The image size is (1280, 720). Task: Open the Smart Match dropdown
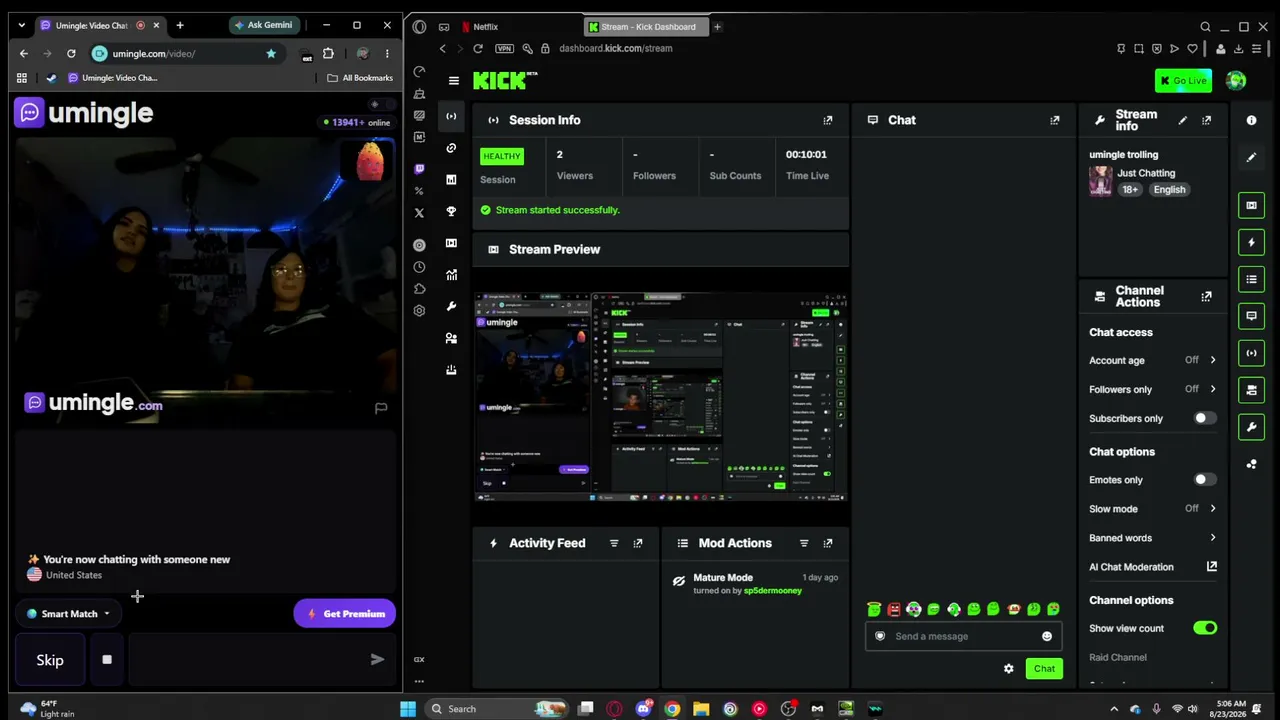(69, 614)
